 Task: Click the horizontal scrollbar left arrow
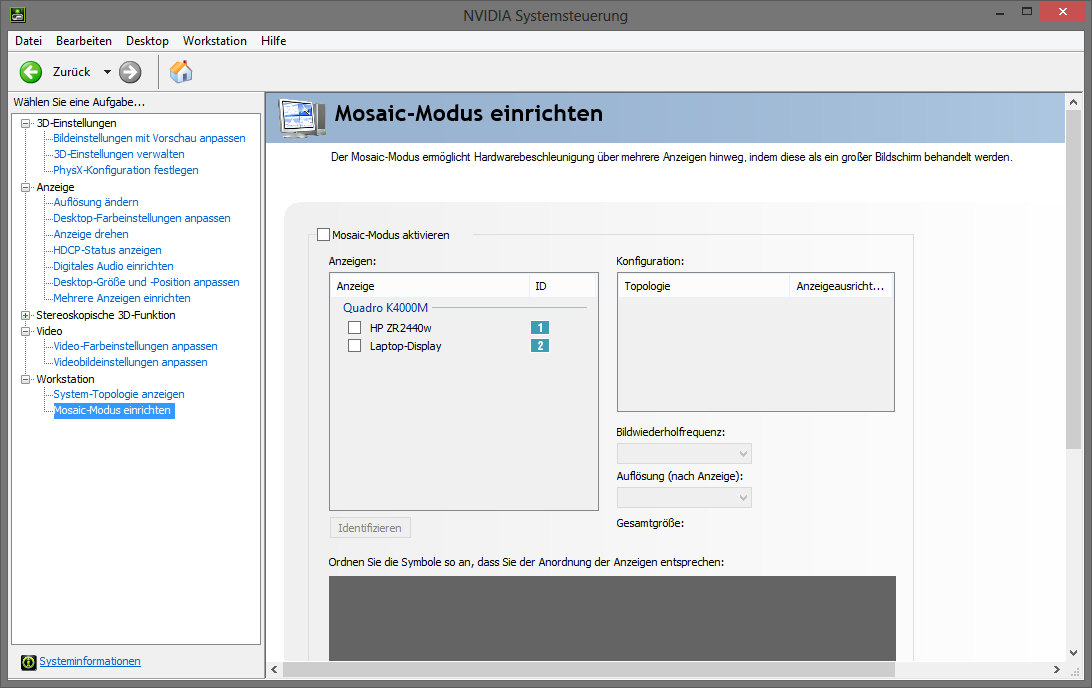274,669
